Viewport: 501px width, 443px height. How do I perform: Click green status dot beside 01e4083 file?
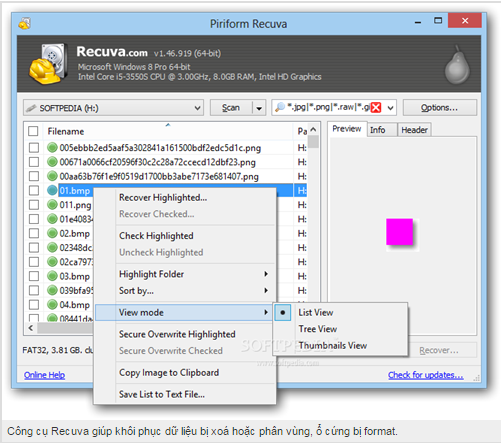coord(52,219)
